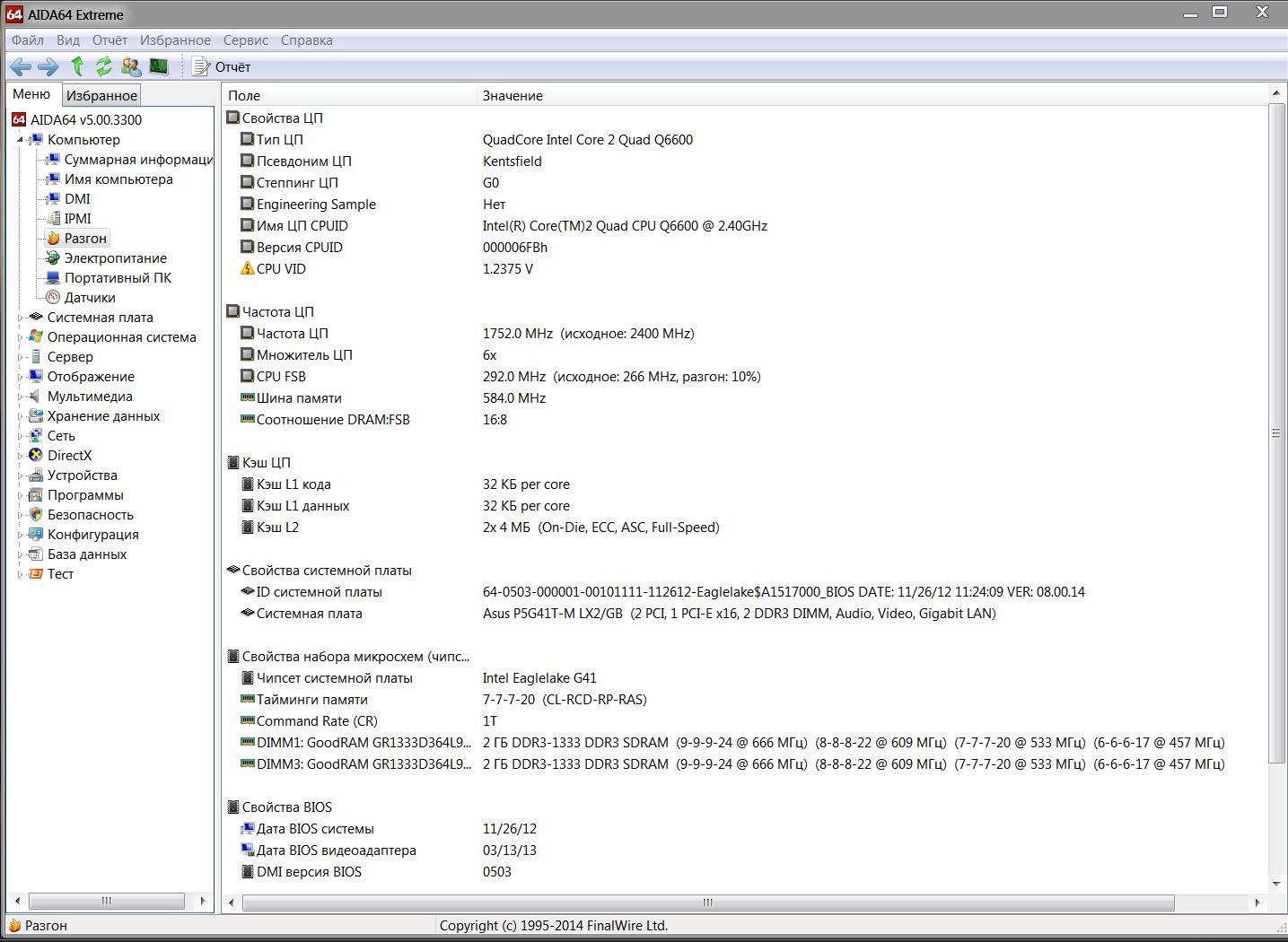The height and width of the screenshot is (942, 1288).
Task: Refresh the page with the green arrows icon
Action: [104, 66]
